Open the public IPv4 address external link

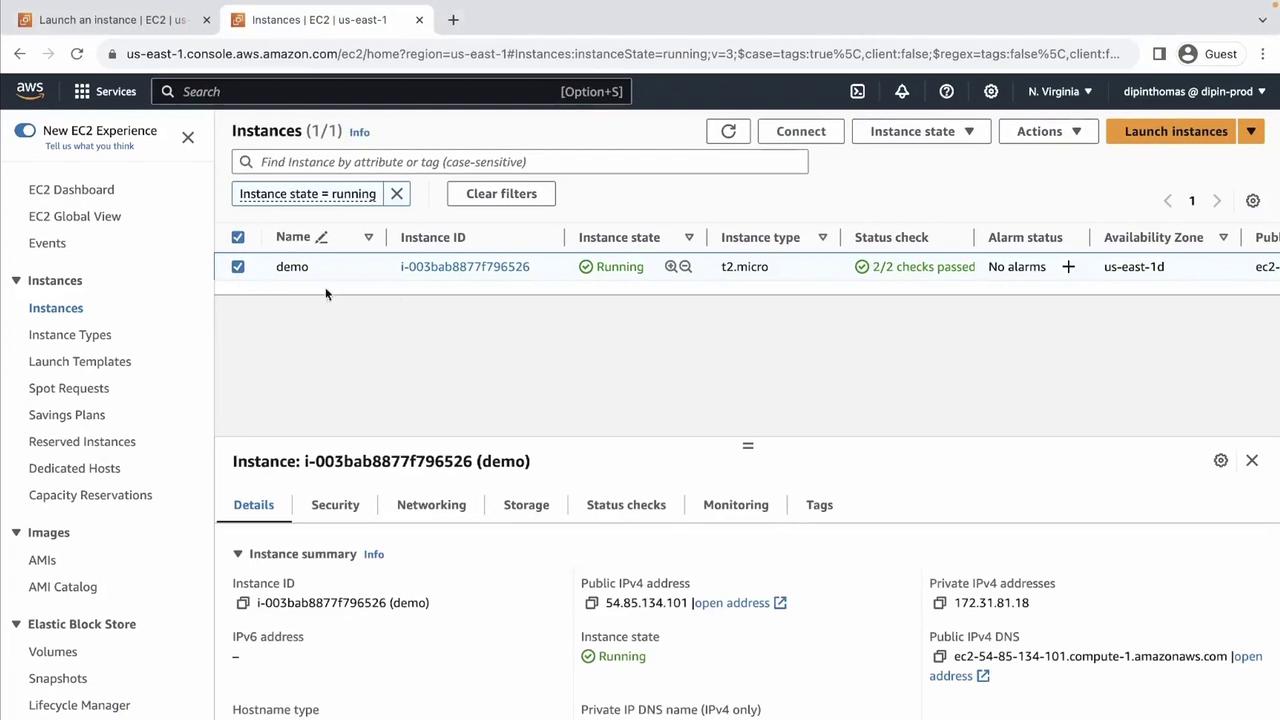coord(740,603)
